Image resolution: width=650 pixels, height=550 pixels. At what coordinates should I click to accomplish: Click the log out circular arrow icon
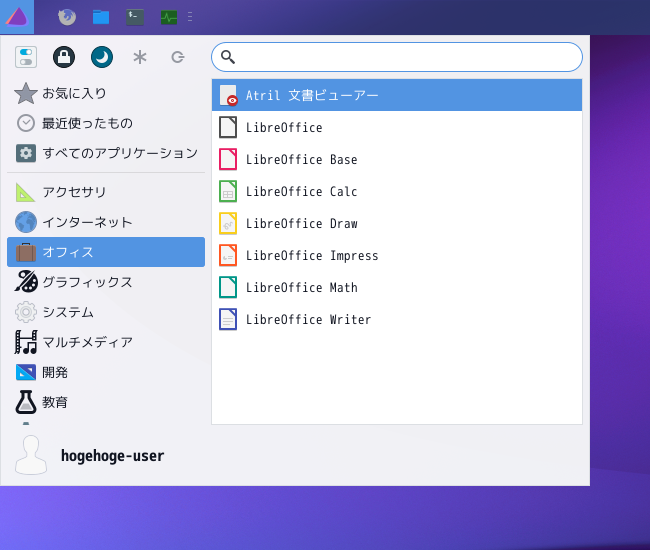(178, 57)
